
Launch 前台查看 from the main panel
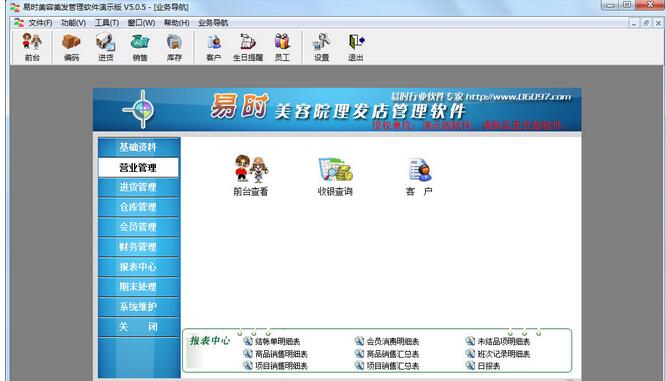click(251, 176)
